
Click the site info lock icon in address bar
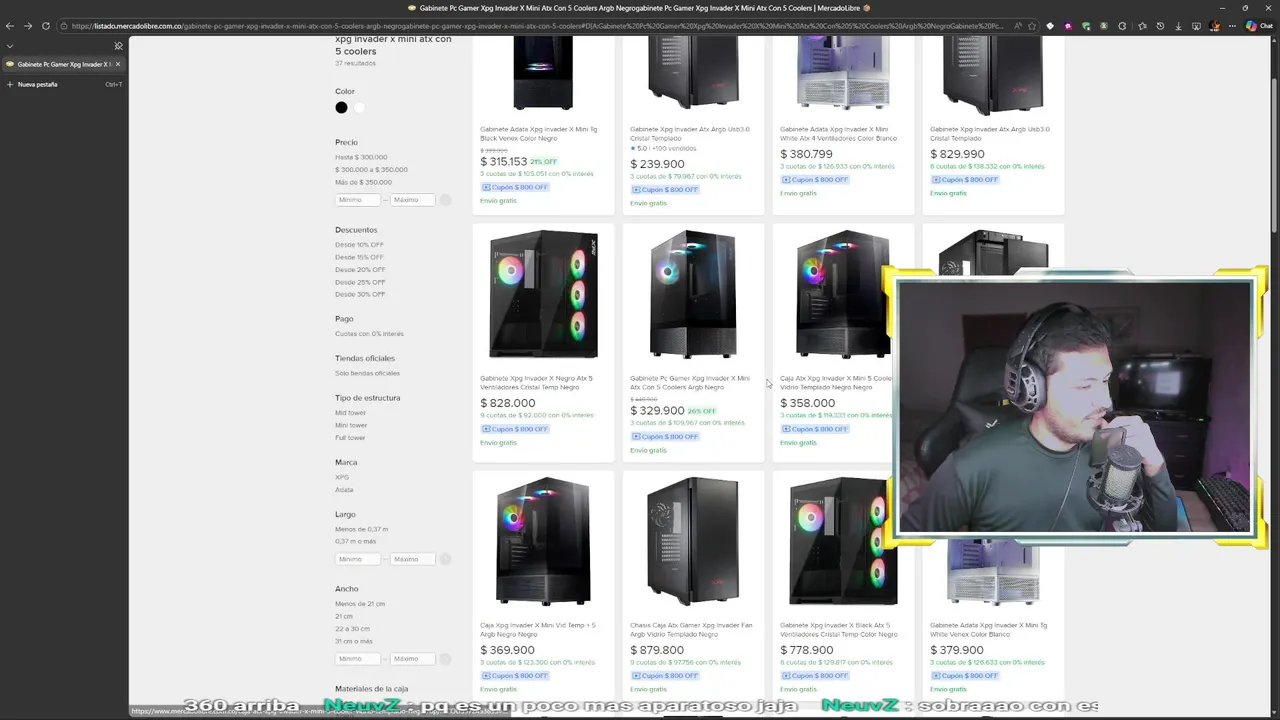click(x=64, y=26)
